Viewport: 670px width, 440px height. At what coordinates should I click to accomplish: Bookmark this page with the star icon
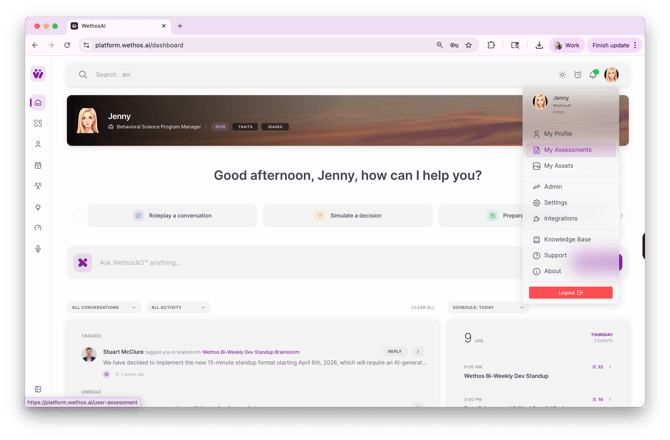pyautogui.click(x=468, y=45)
